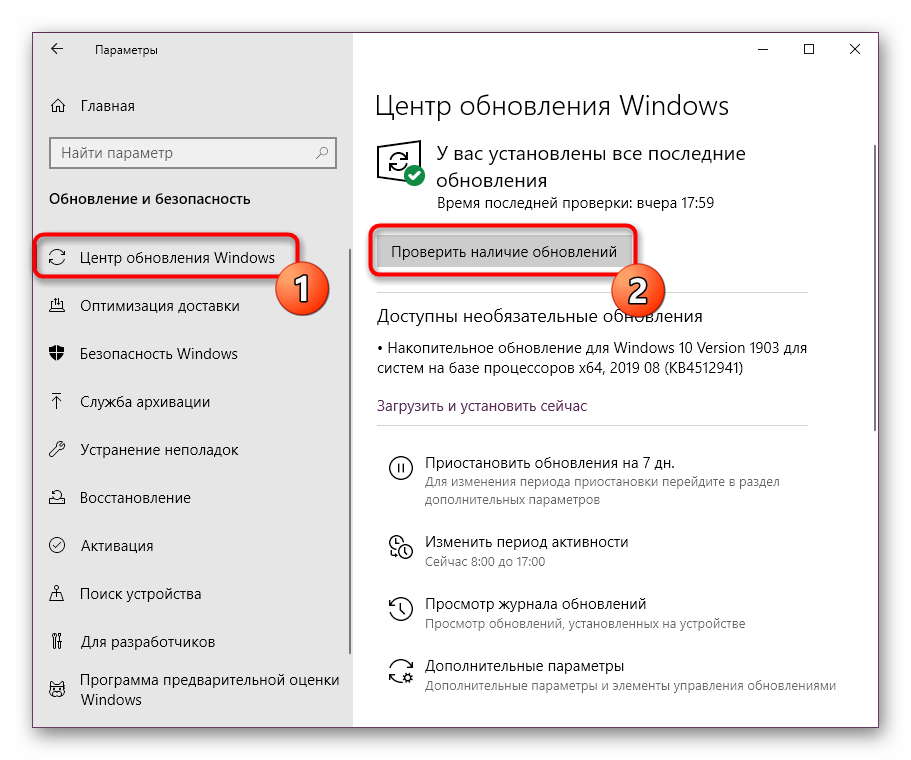This screenshot has height=760, width=911.
Task: Click the Служба архивации arrow icon
Action: (x=57, y=401)
